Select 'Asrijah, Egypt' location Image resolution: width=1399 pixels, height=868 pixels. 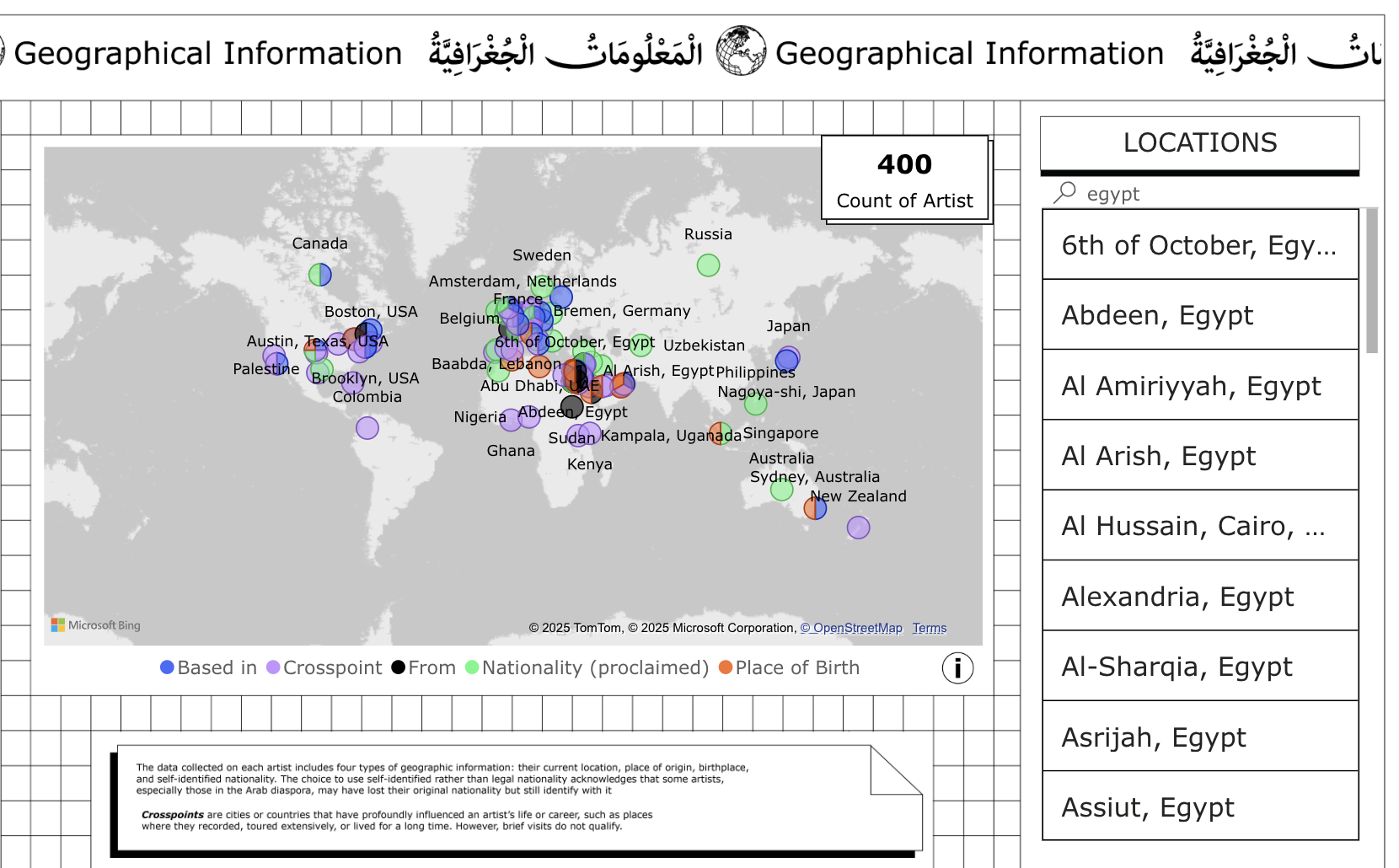[1200, 737]
